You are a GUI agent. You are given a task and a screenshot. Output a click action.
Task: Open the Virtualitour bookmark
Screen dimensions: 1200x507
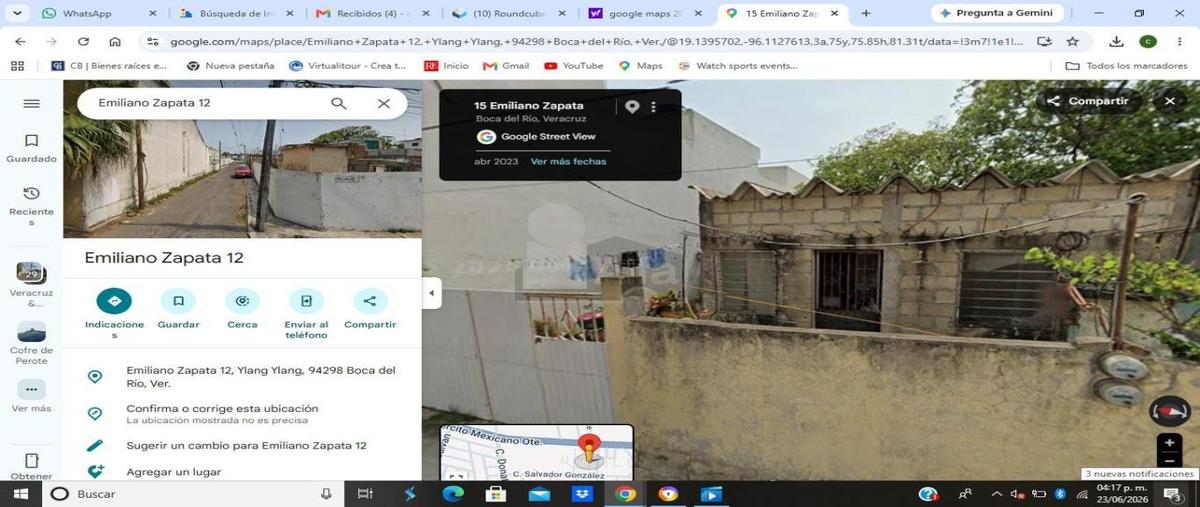(347, 66)
